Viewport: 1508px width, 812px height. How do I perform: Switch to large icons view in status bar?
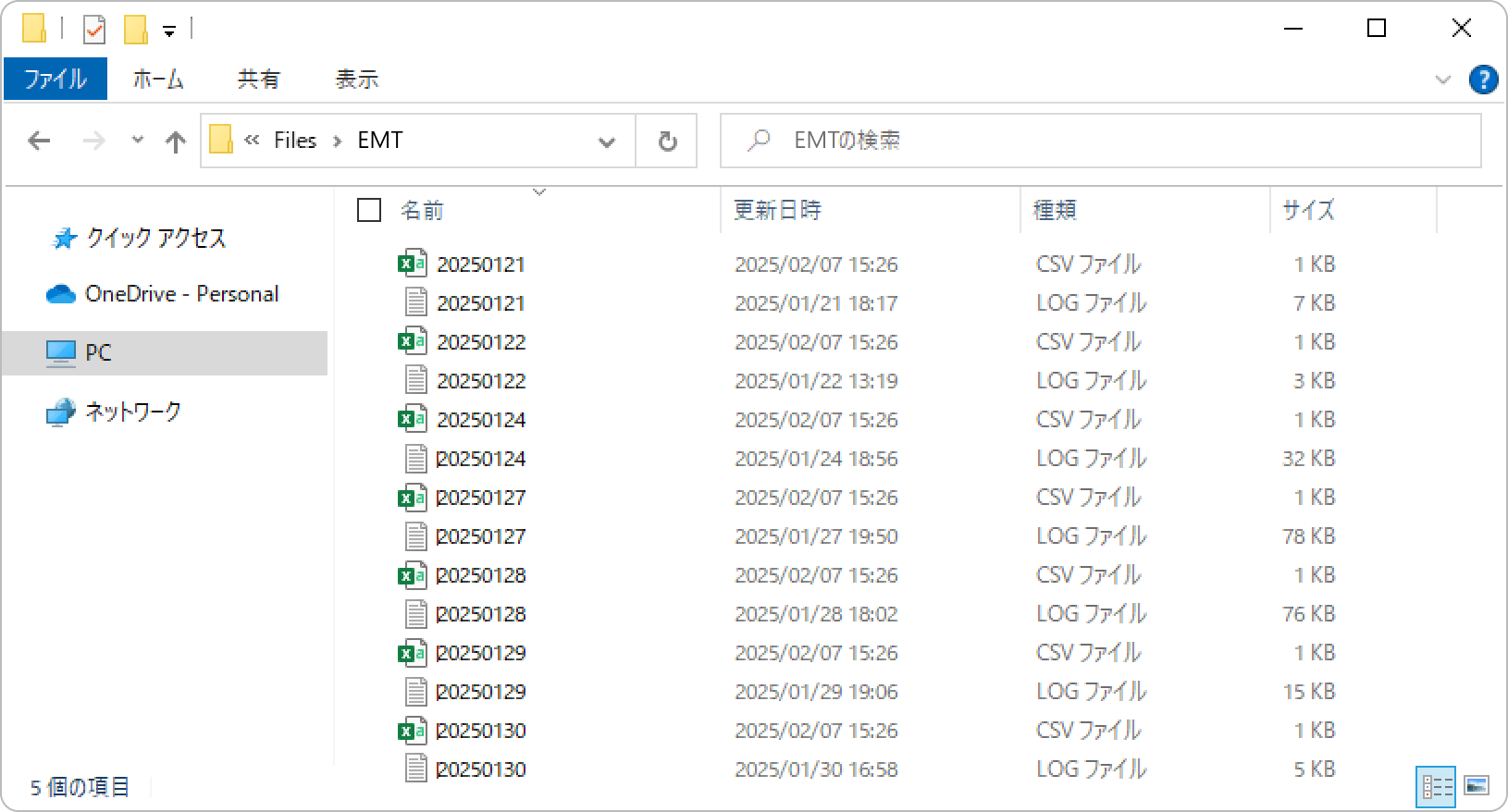(x=1477, y=787)
